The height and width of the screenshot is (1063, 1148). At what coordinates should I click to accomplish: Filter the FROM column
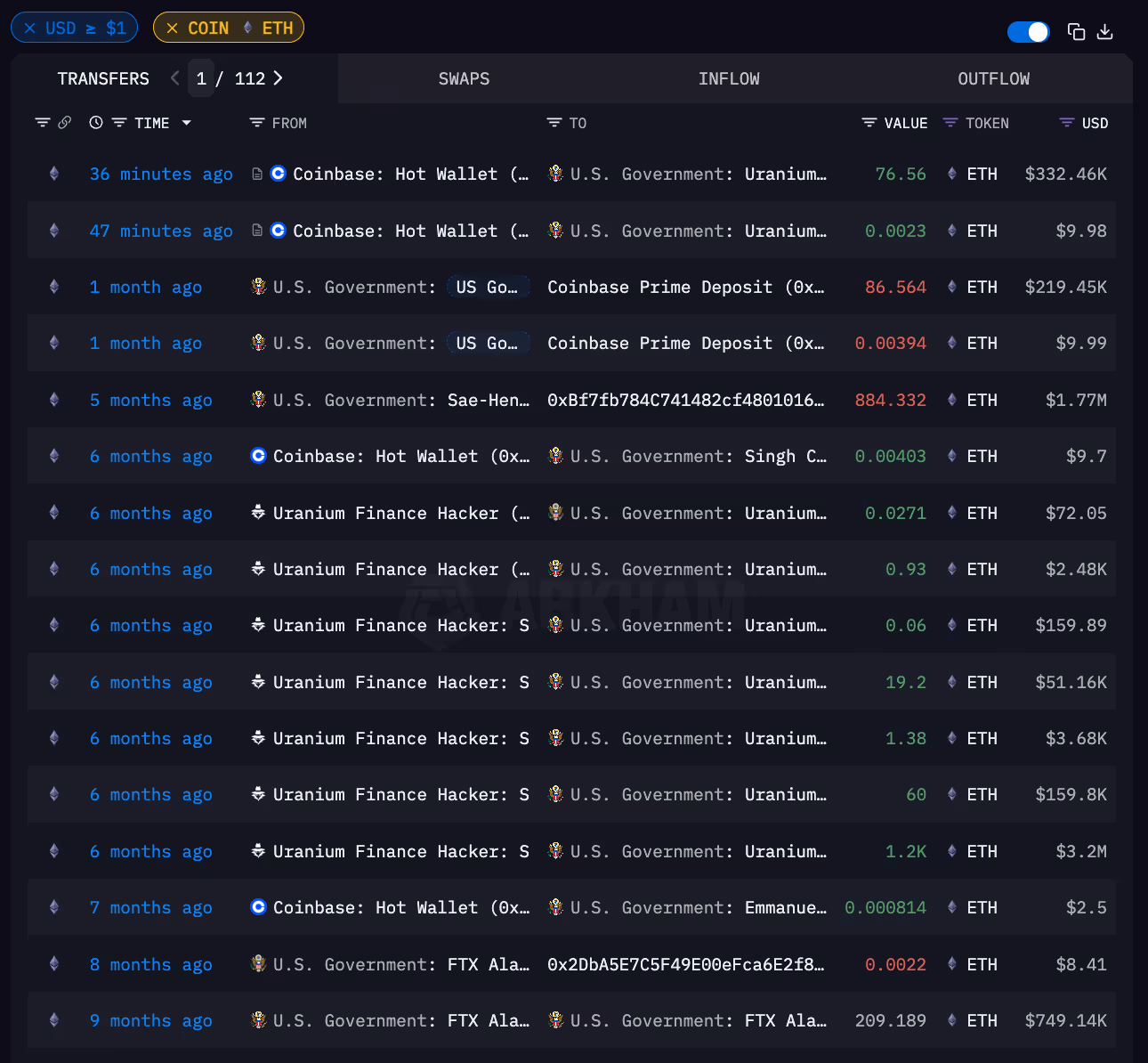point(257,123)
